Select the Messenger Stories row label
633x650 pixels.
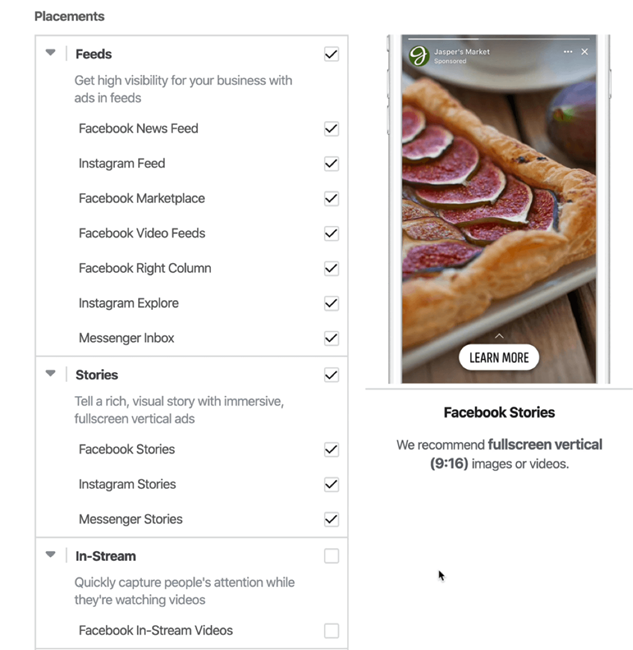[131, 519]
